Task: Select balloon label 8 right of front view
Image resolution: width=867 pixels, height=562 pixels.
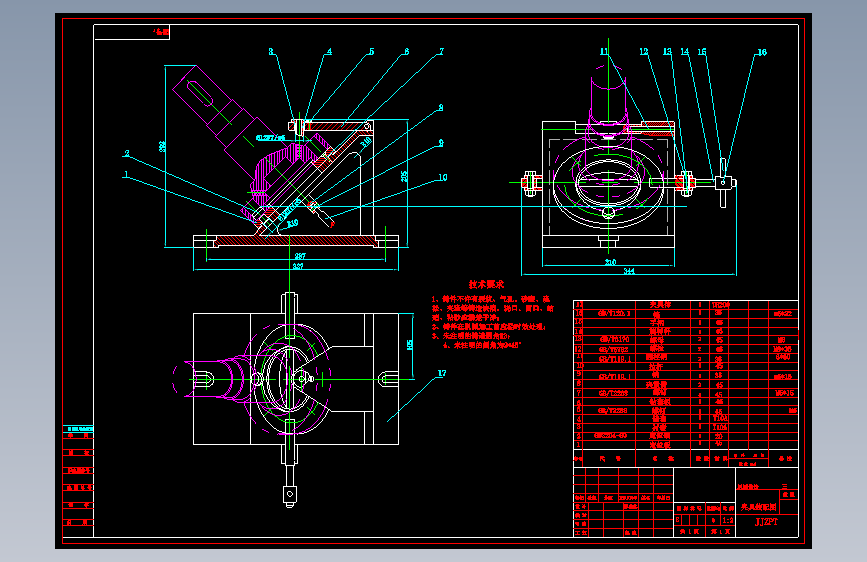Action: (441, 108)
